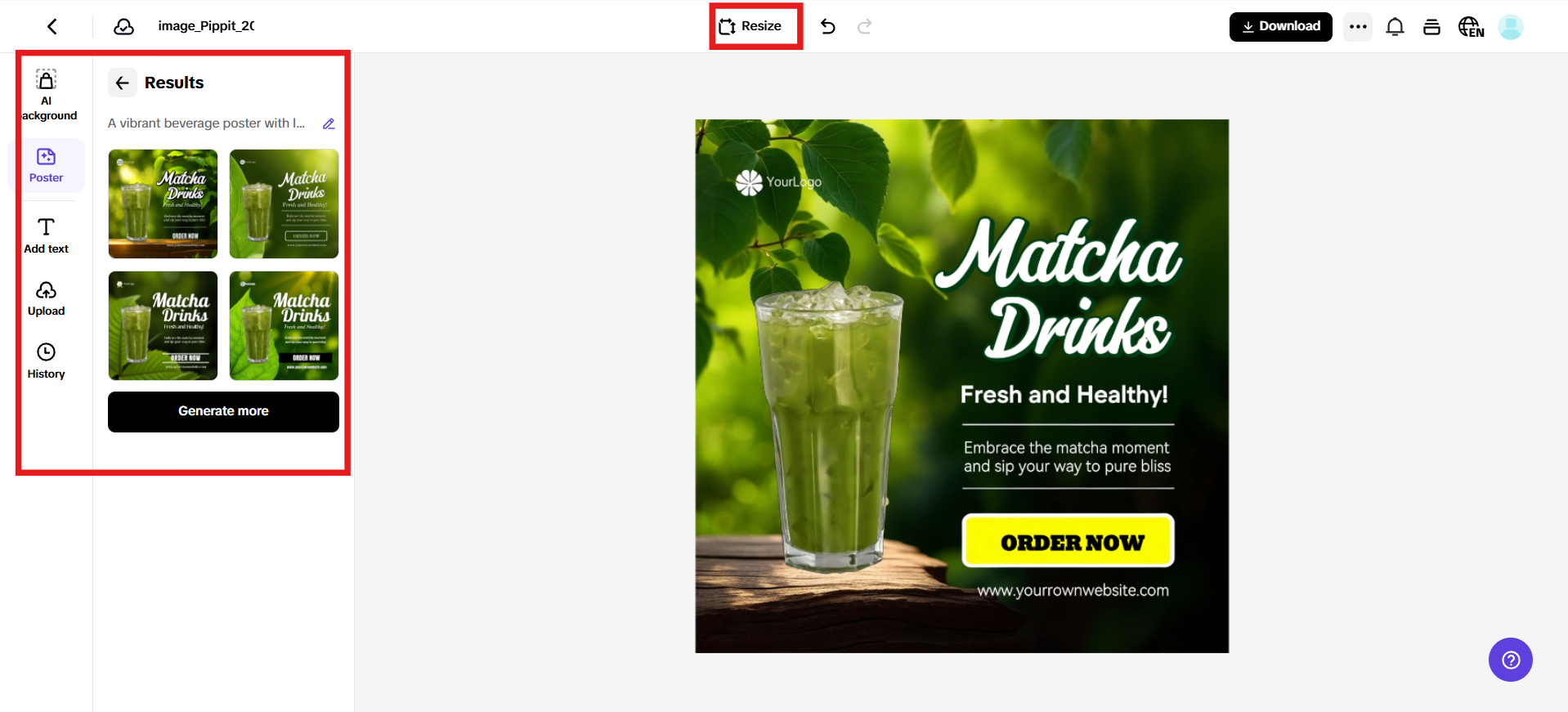Image resolution: width=1568 pixels, height=712 pixels.
Task: Click the file name image_Pippit_2
Action: click(206, 26)
